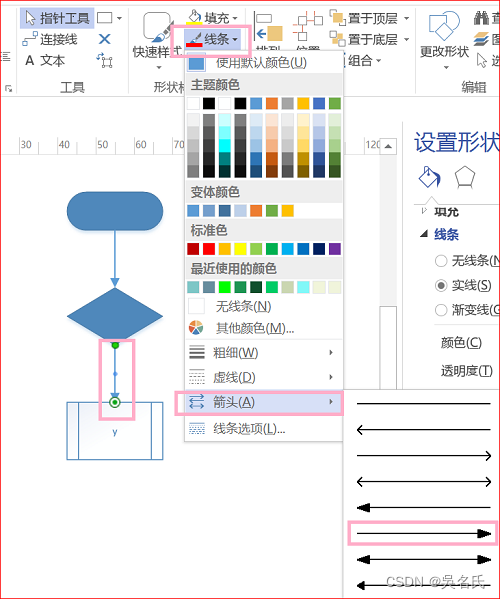Pick the yellow variant color swatch
Image resolution: width=500 pixels, height=599 pixels.
[x=288, y=211]
